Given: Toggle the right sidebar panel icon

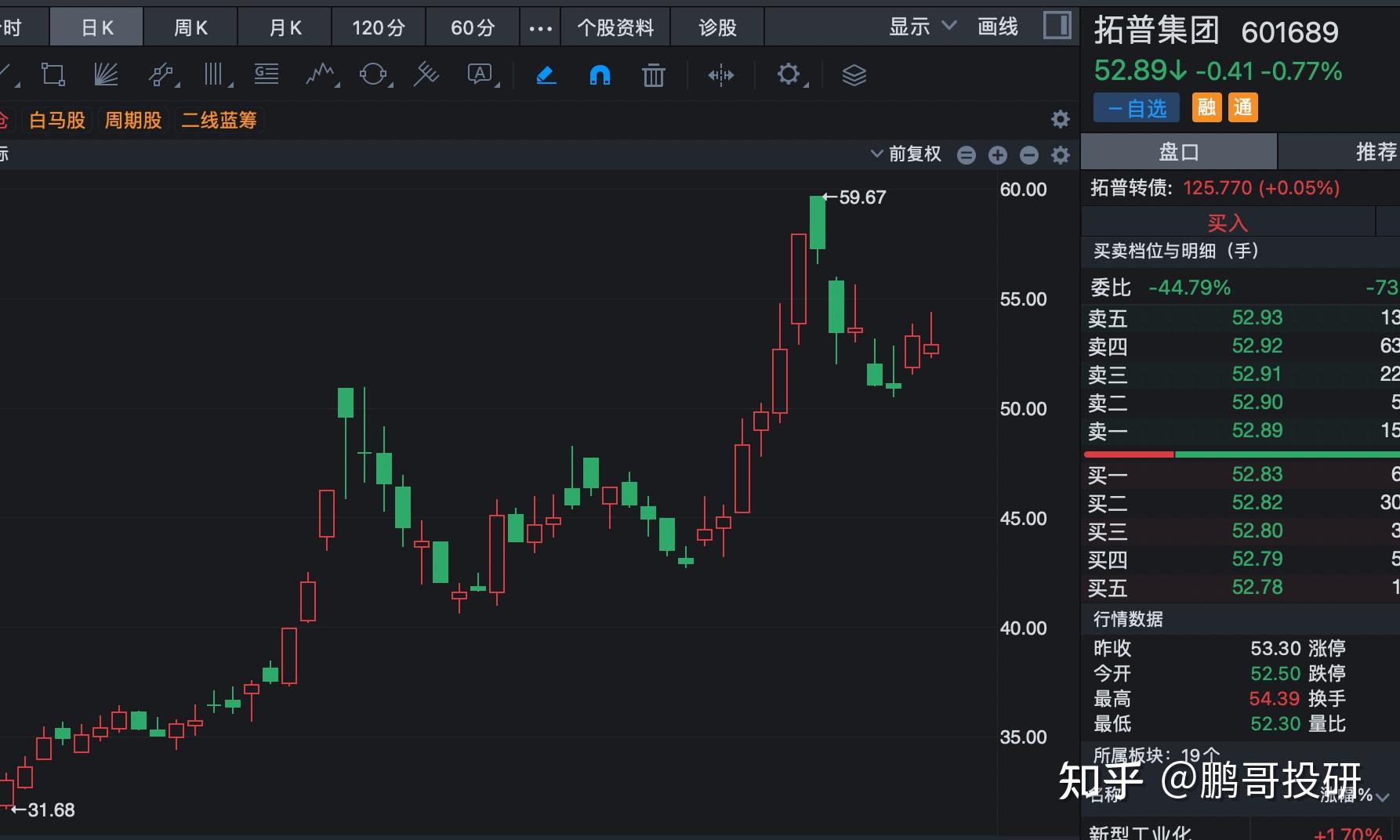Looking at the screenshot, I should pyautogui.click(x=1057, y=25).
